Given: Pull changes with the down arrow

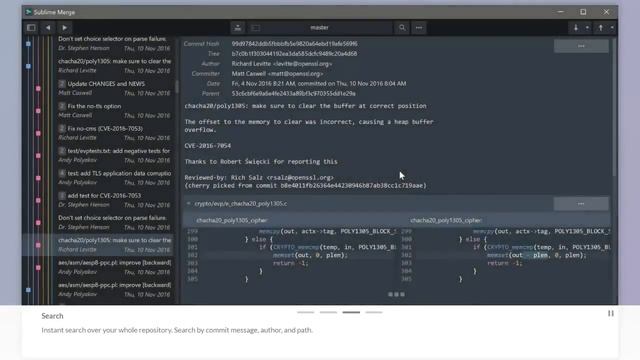Looking at the screenshot, I should (576, 28).
